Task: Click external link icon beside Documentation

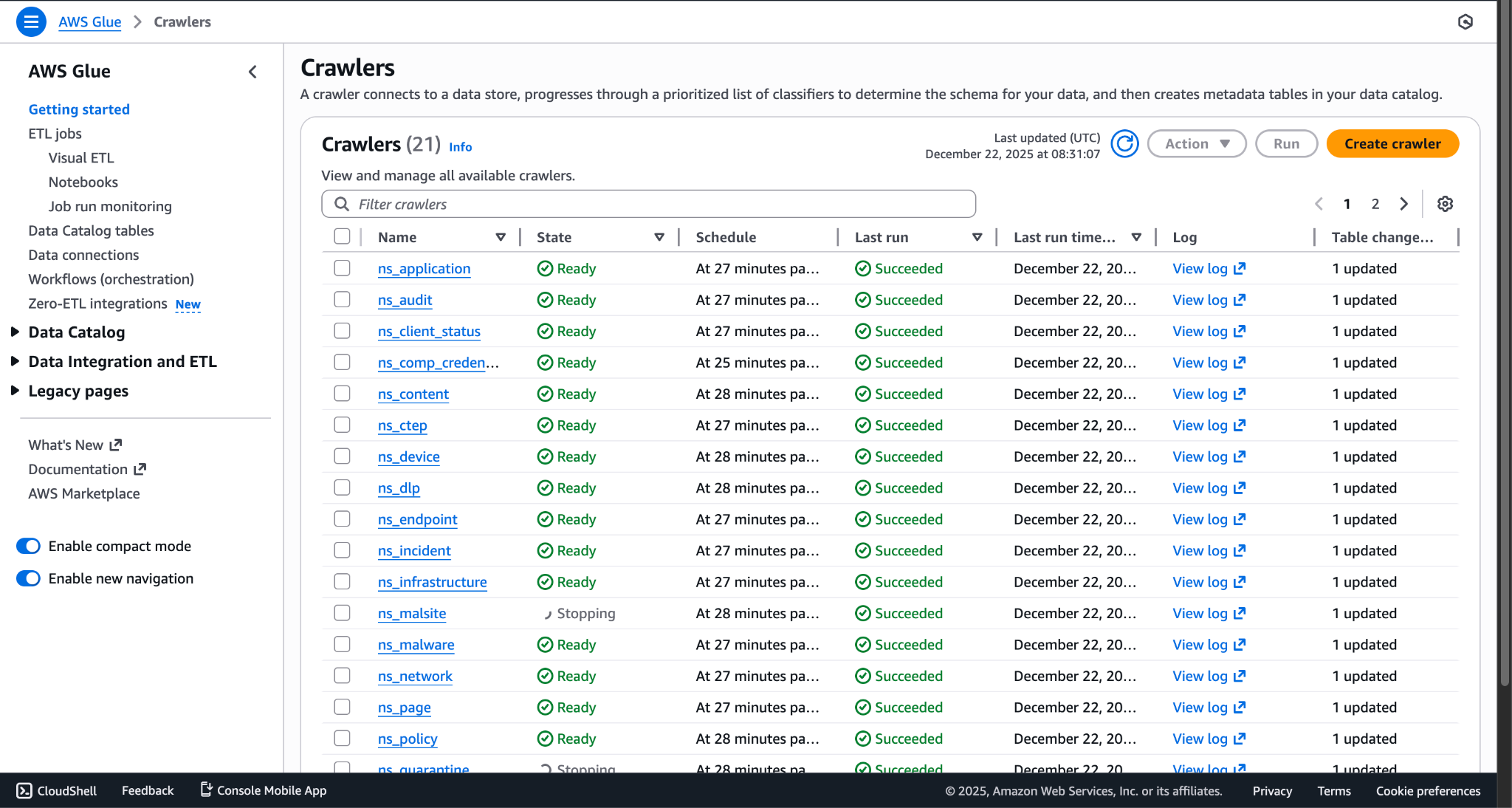Action: 140,469
